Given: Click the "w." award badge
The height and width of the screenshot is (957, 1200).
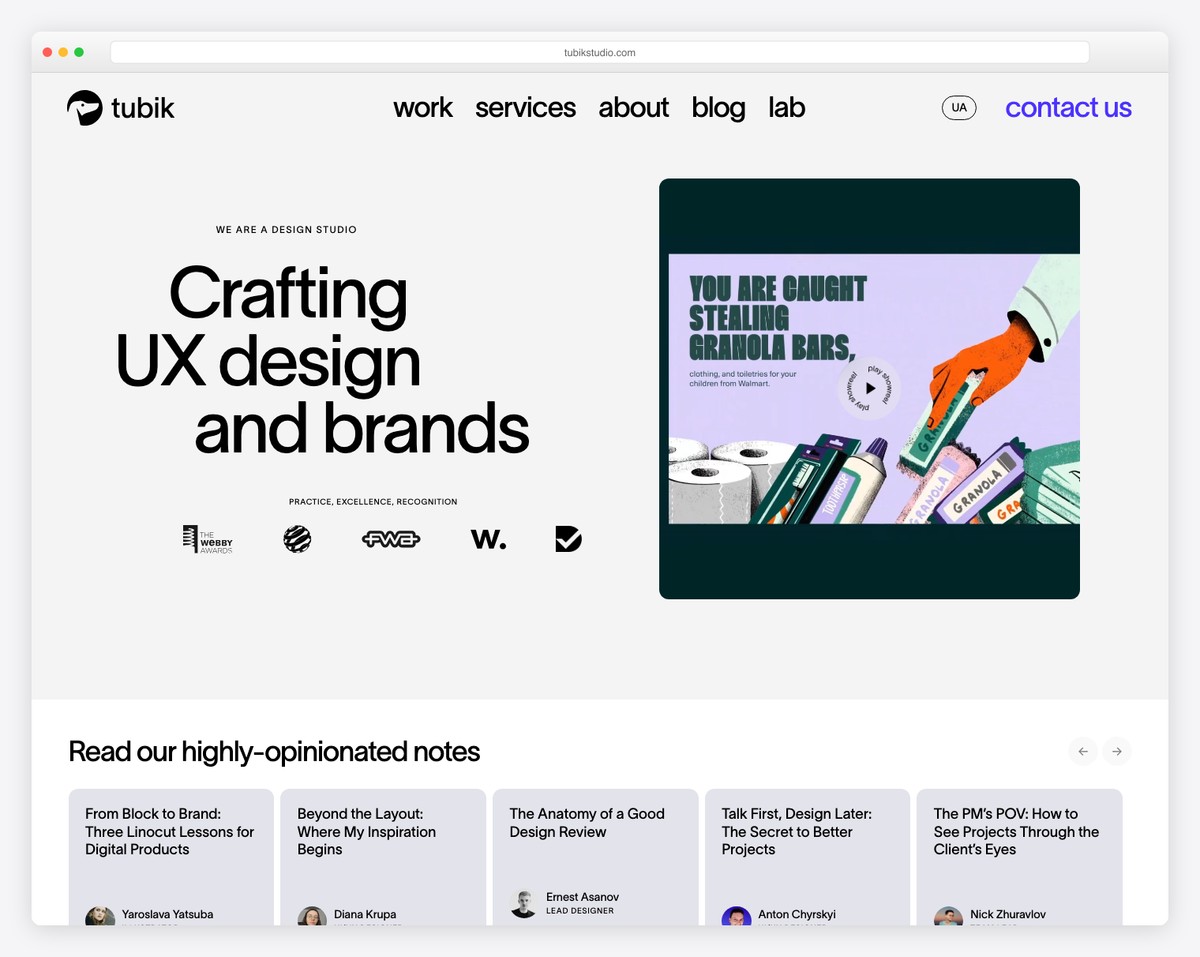Looking at the screenshot, I should [x=488, y=538].
